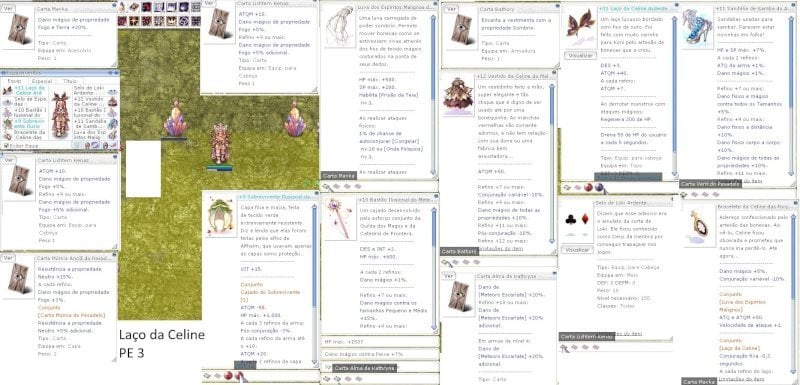Click the Sandália de Samba description scrollbar

click(791, 97)
